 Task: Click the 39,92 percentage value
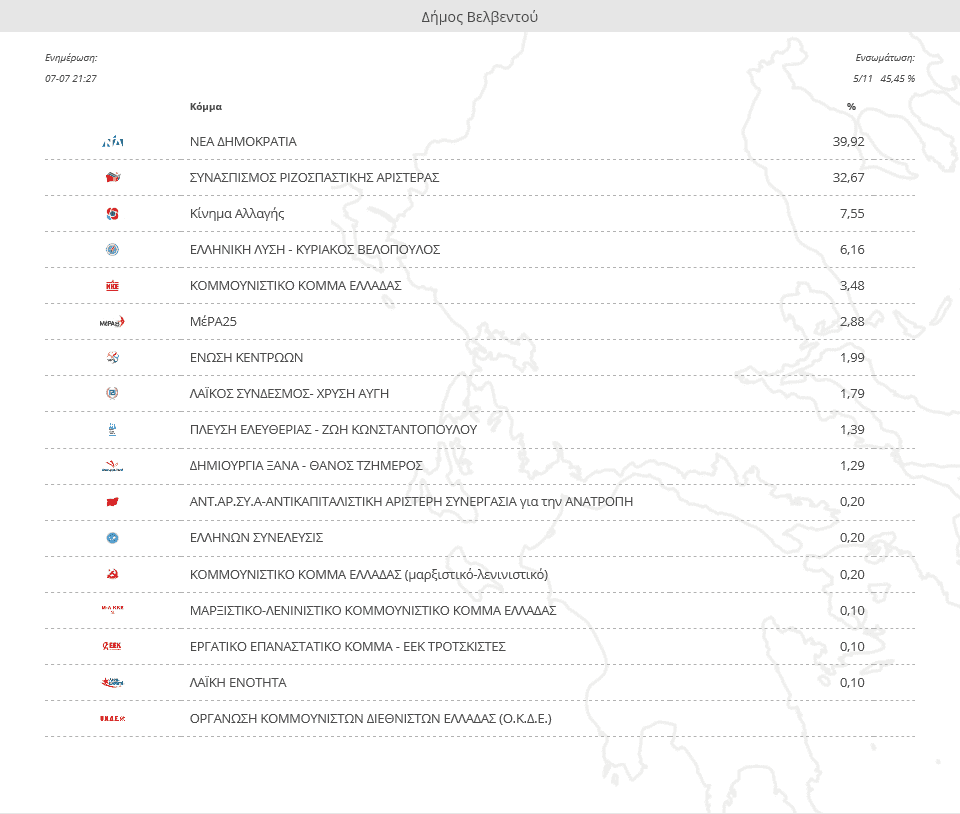pos(849,142)
